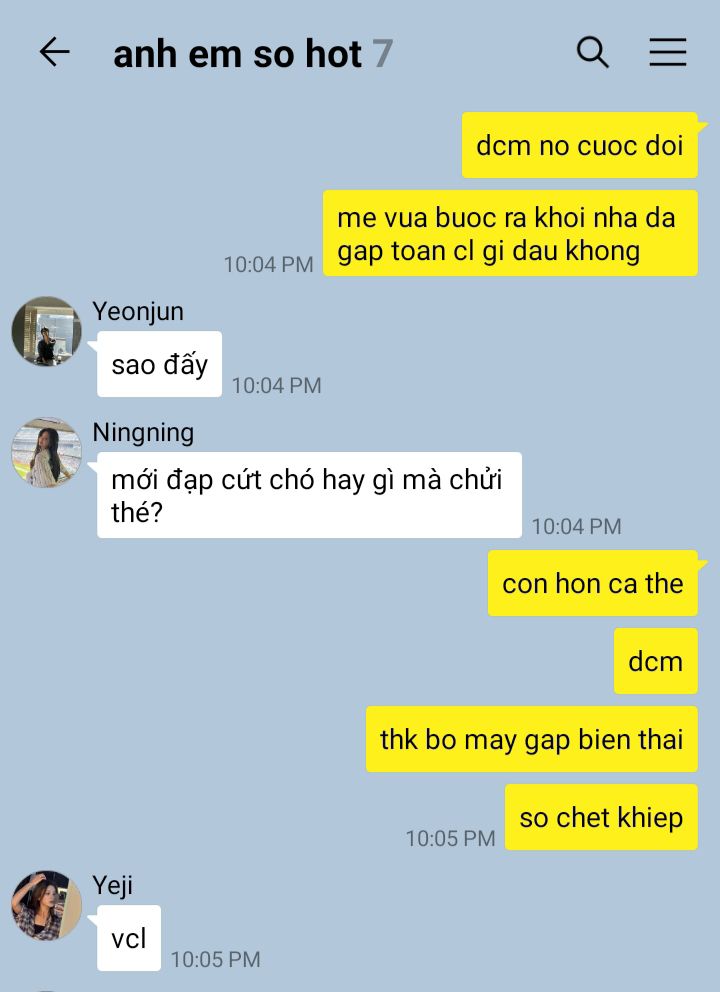Tap Yeji's 'vcl' message bubble
This screenshot has width=720, height=992.
point(129,938)
